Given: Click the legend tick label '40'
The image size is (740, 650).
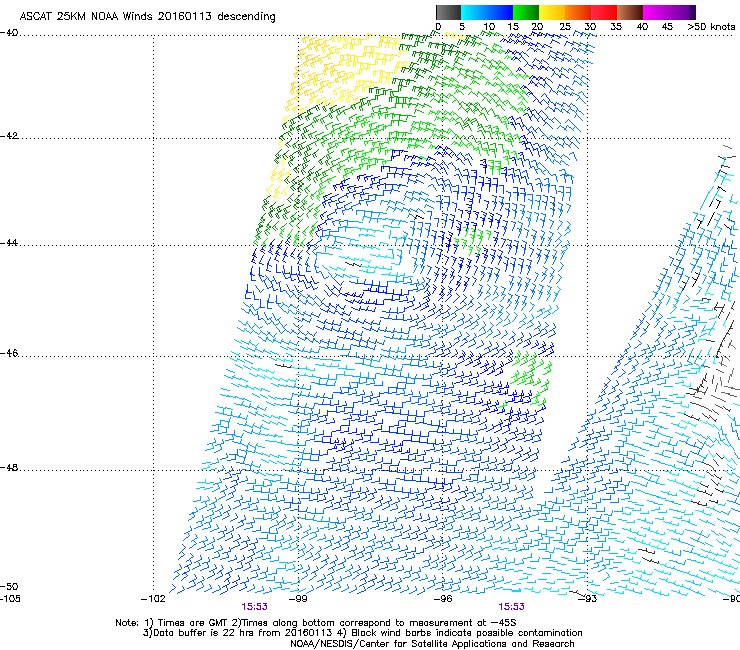Looking at the screenshot, I should [x=642, y=27].
